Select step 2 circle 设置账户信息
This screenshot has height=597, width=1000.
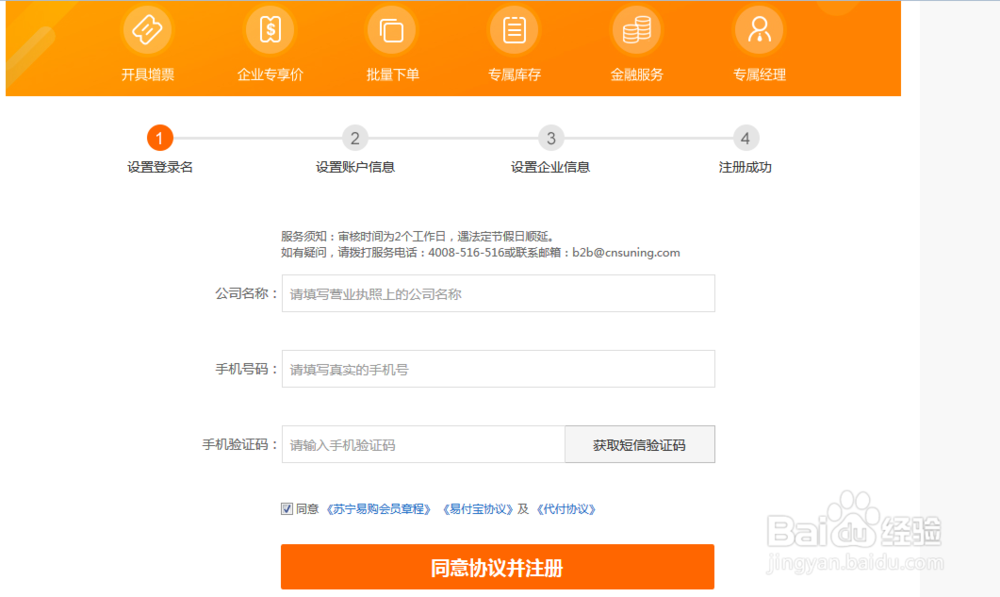(355, 138)
